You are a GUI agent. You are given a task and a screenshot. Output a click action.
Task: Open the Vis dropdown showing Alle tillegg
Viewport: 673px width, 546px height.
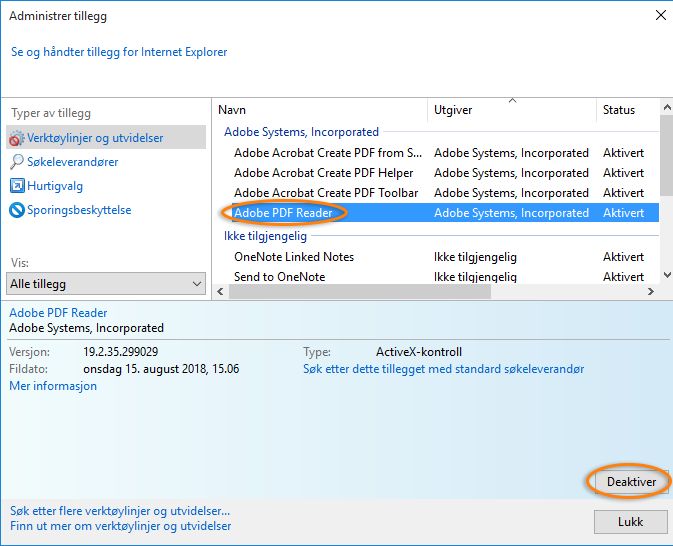106,285
